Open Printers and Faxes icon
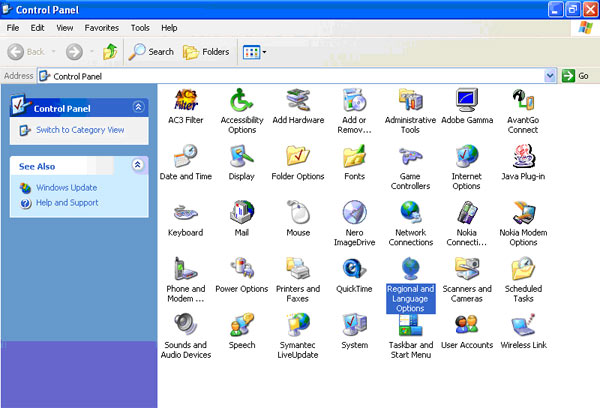Viewport: 600px width, 408px height. click(x=298, y=269)
